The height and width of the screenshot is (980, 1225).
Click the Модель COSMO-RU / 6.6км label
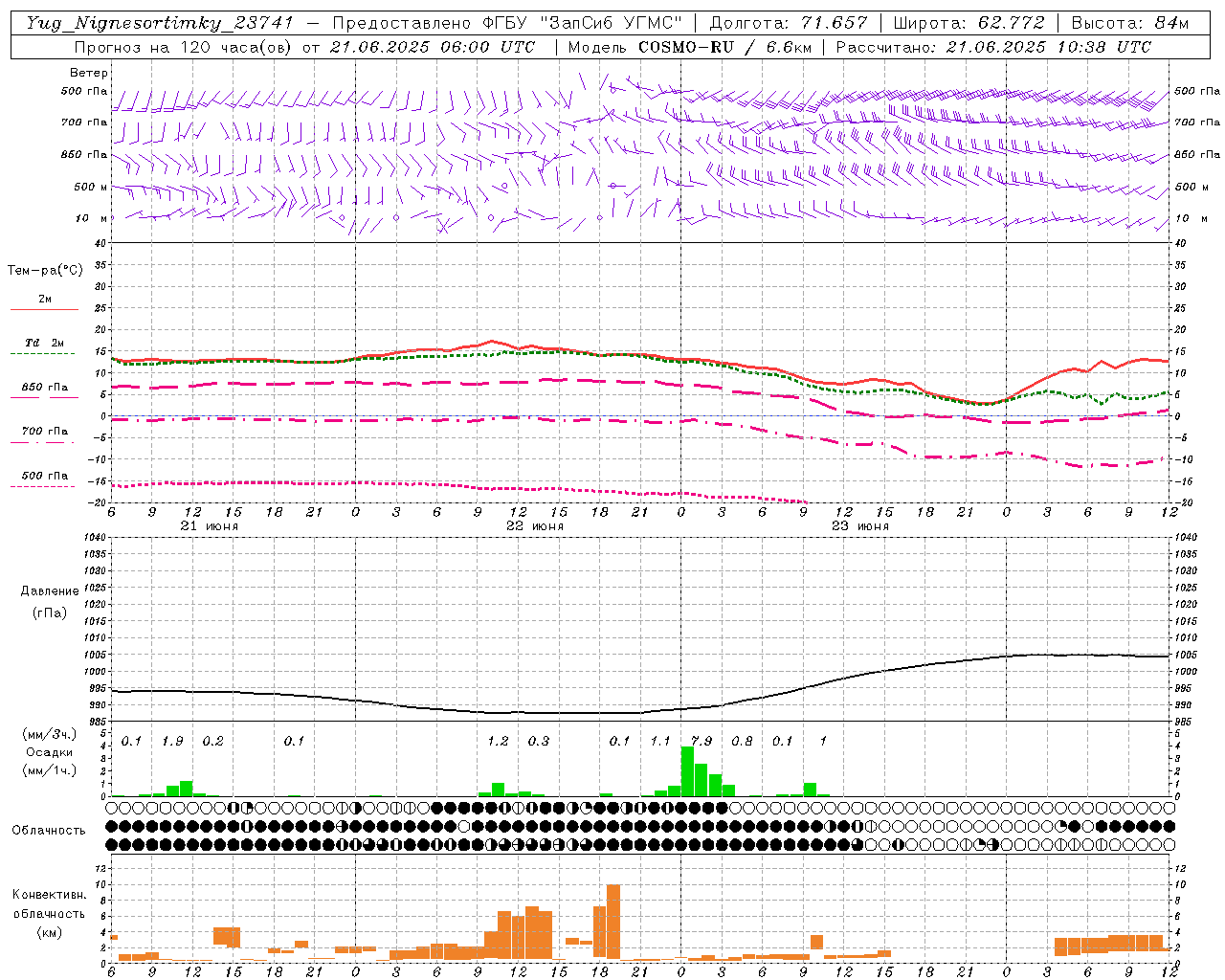(x=688, y=47)
